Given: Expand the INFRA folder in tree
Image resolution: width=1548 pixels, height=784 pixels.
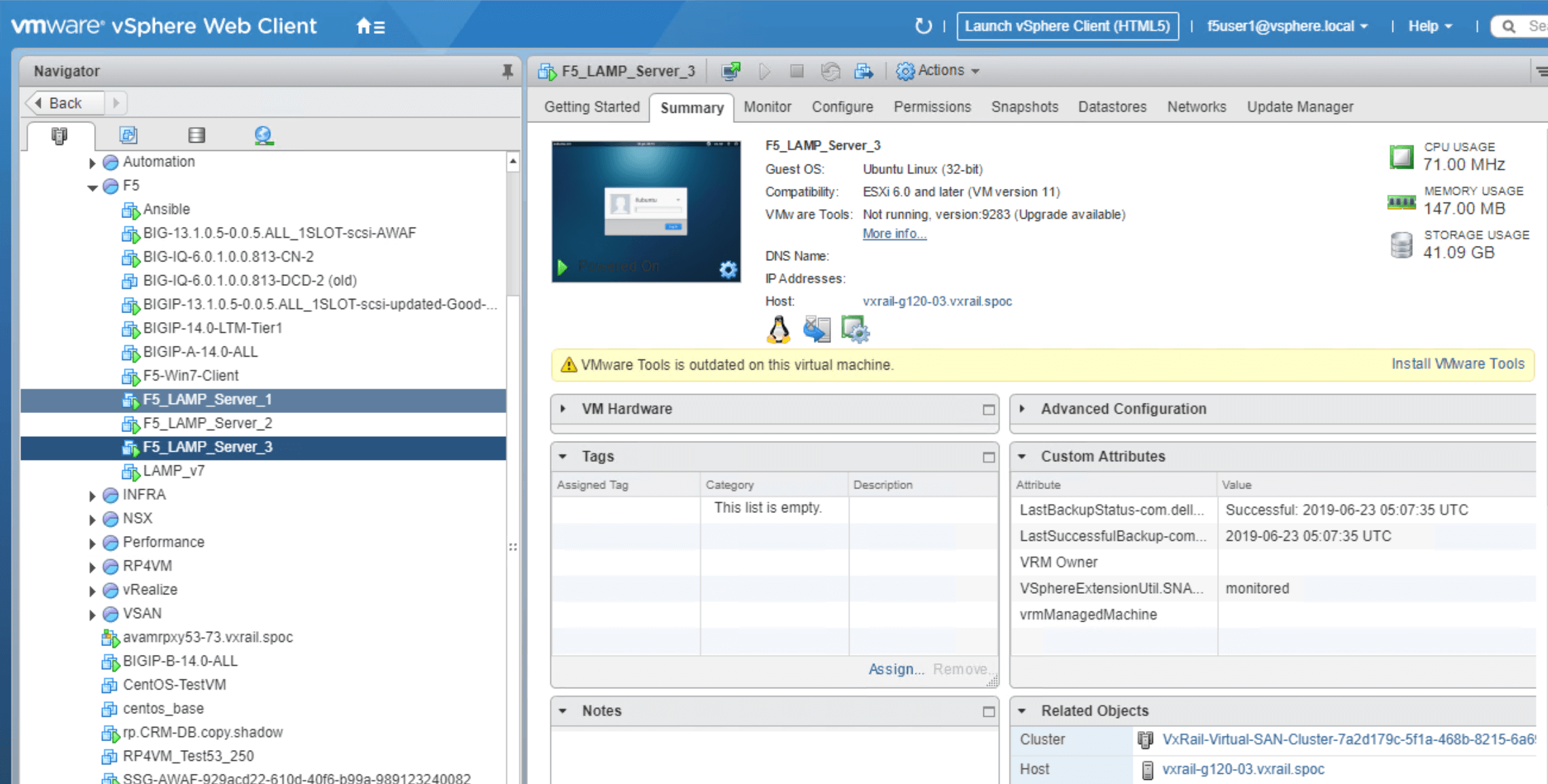Looking at the screenshot, I should pos(92,496).
